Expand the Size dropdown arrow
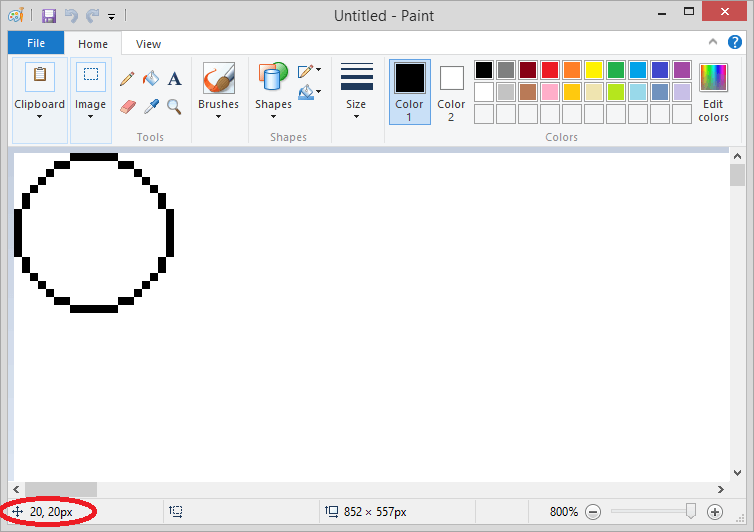The height and width of the screenshot is (532, 754). 356,116
